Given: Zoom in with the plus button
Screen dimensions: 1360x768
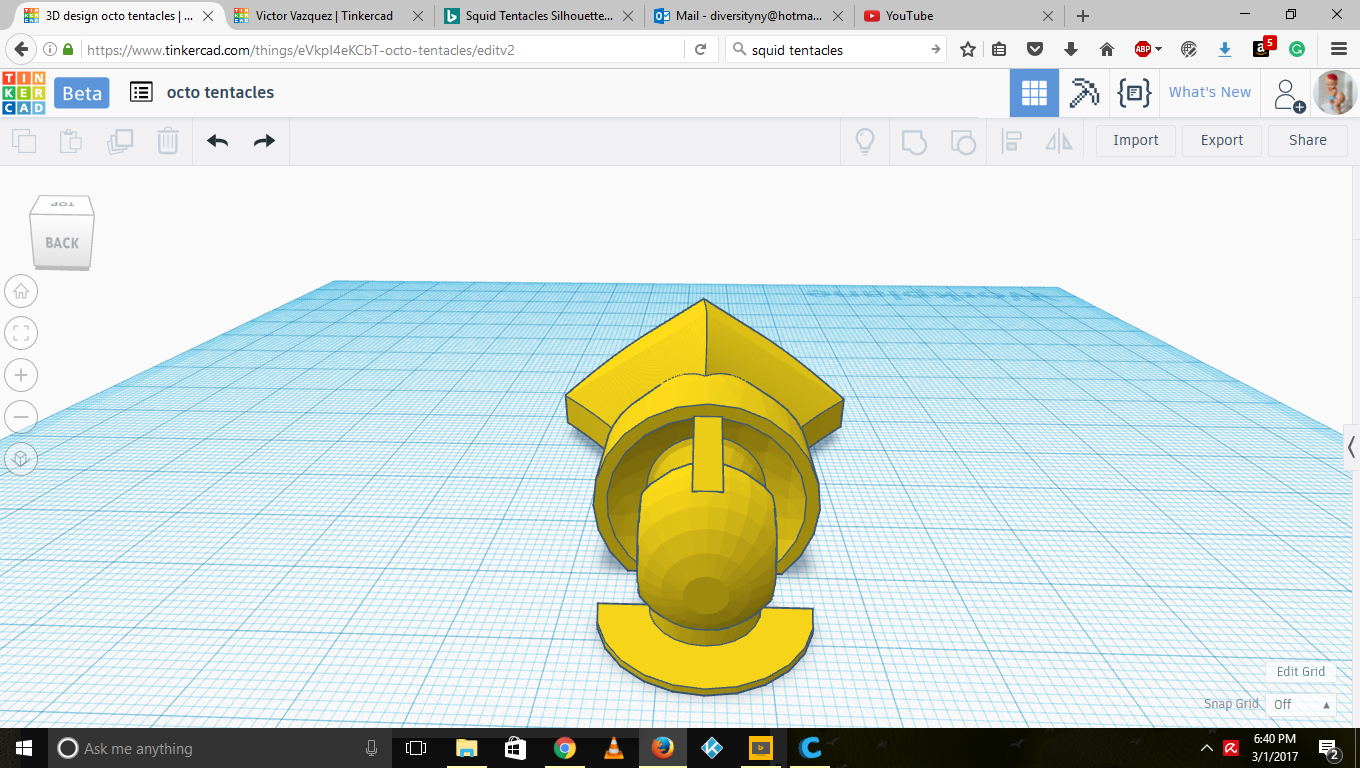Looking at the screenshot, I should pos(21,375).
